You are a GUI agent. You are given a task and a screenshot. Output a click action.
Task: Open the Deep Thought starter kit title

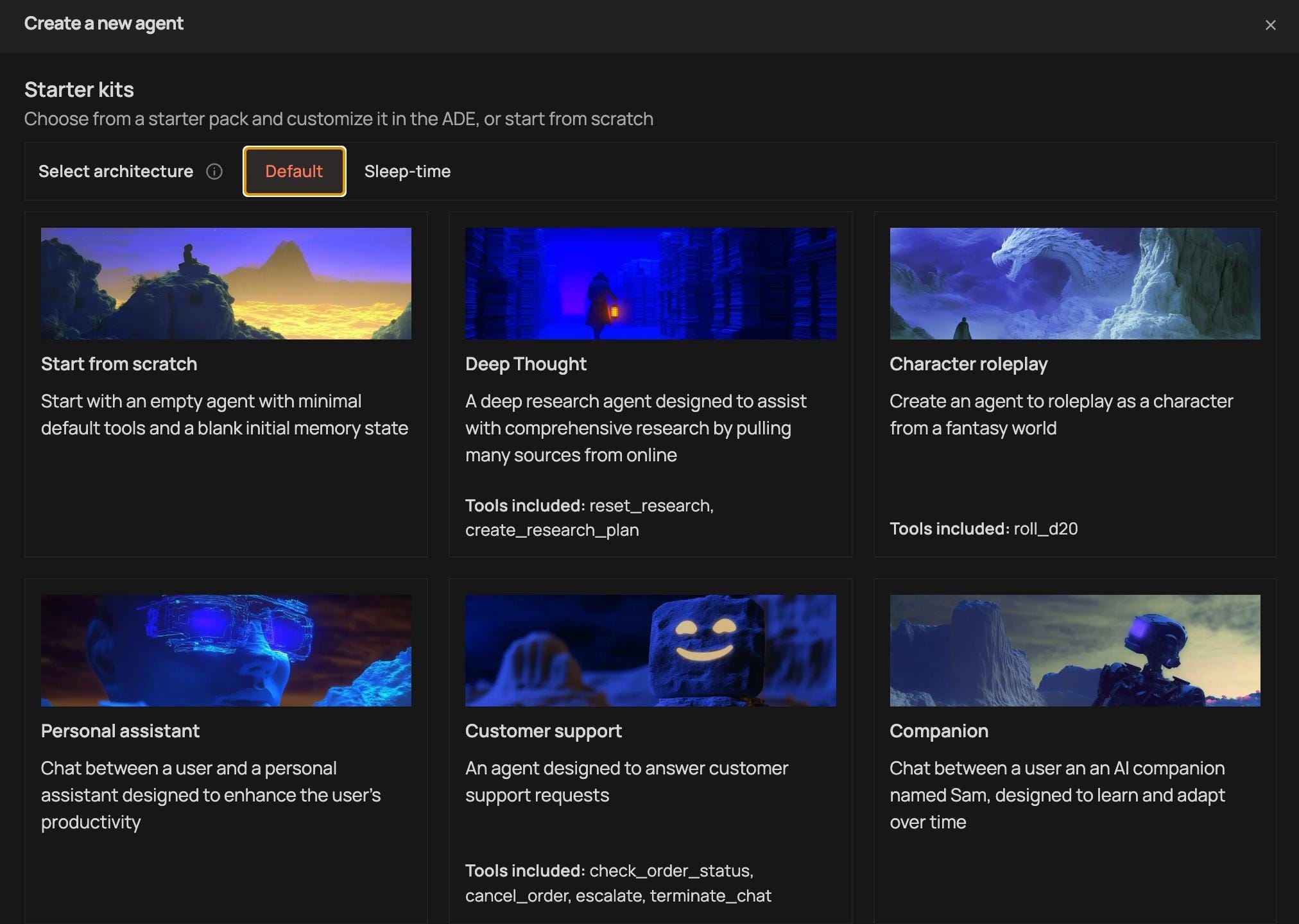pyautogui.click(x=526, y=364)
